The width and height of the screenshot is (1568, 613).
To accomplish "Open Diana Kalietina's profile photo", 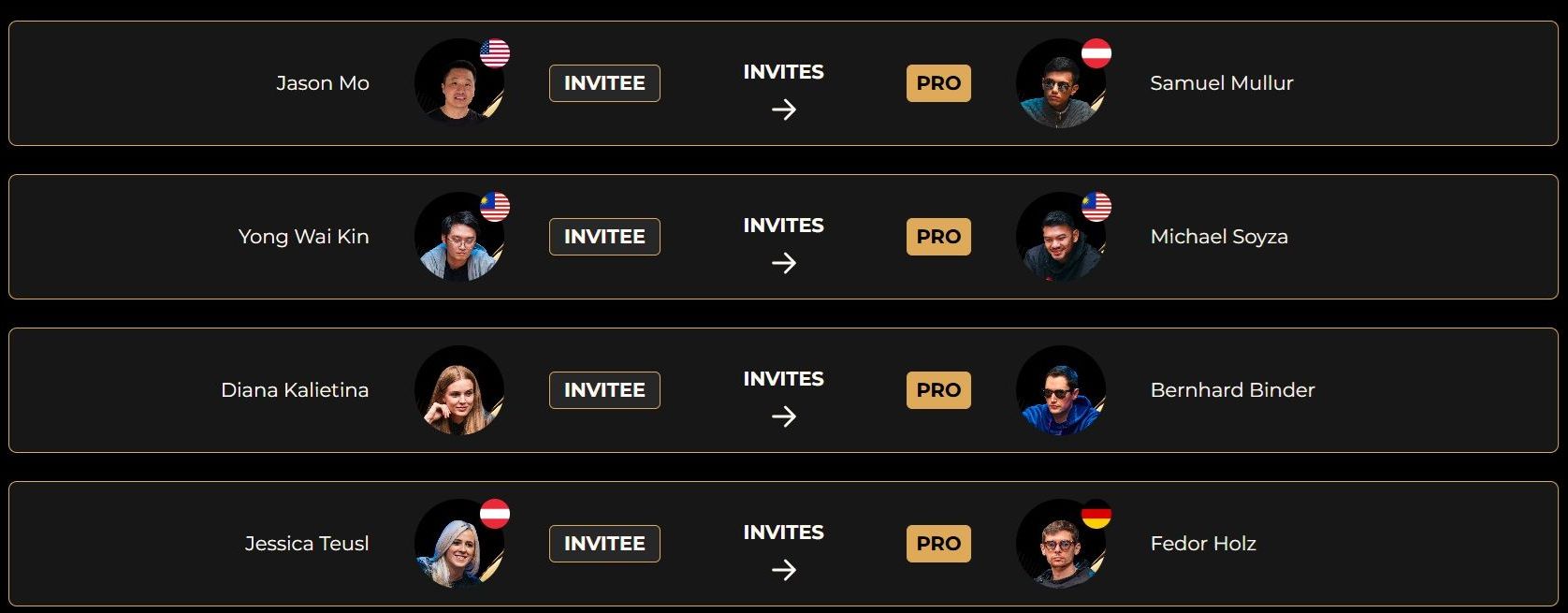I will [x=459, y=390].
